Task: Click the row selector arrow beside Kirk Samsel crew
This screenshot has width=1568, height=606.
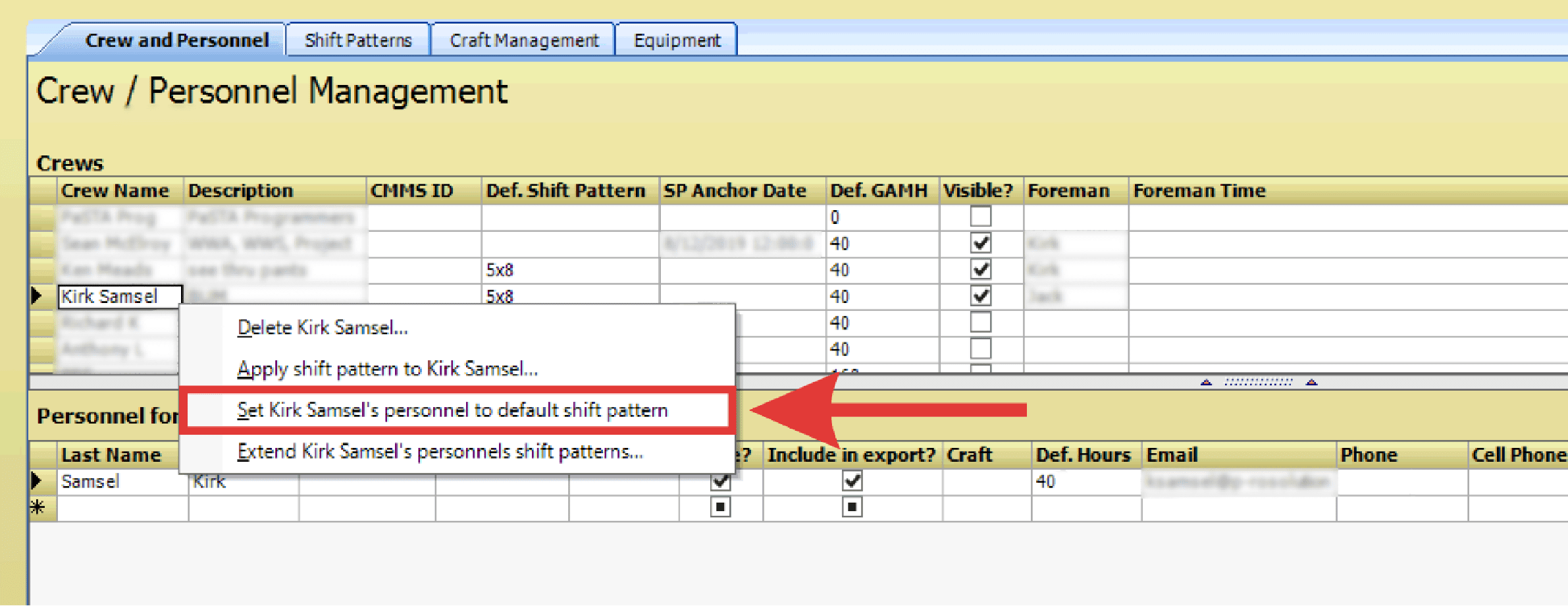Action: (x=38, y=296)
